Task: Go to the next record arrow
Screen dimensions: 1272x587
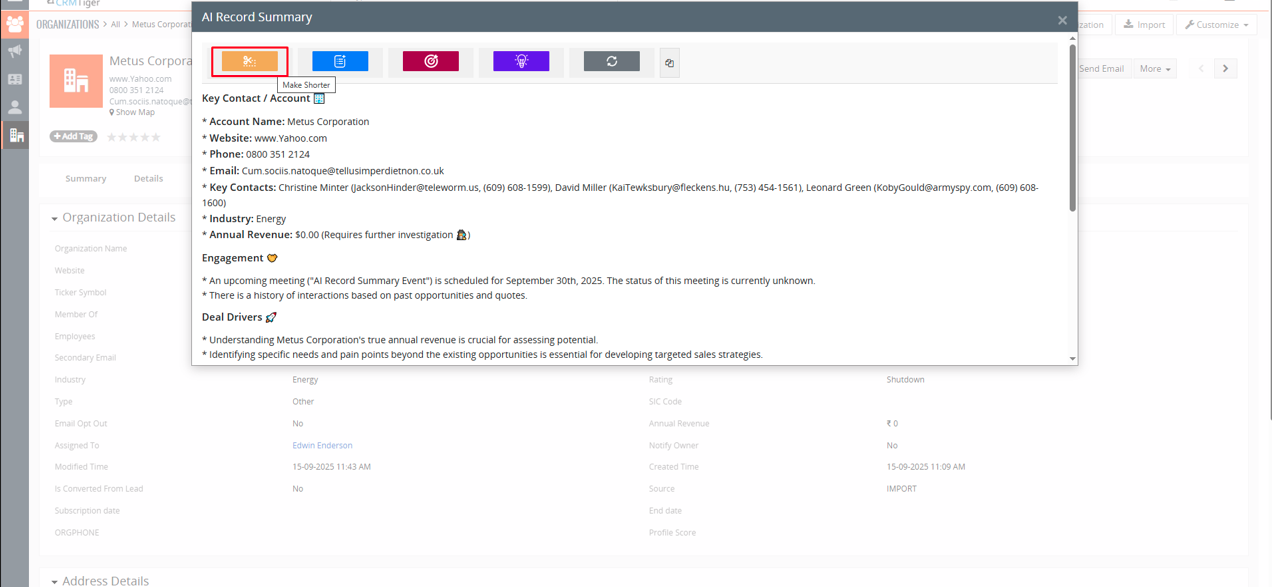Action: [1225, 68]
